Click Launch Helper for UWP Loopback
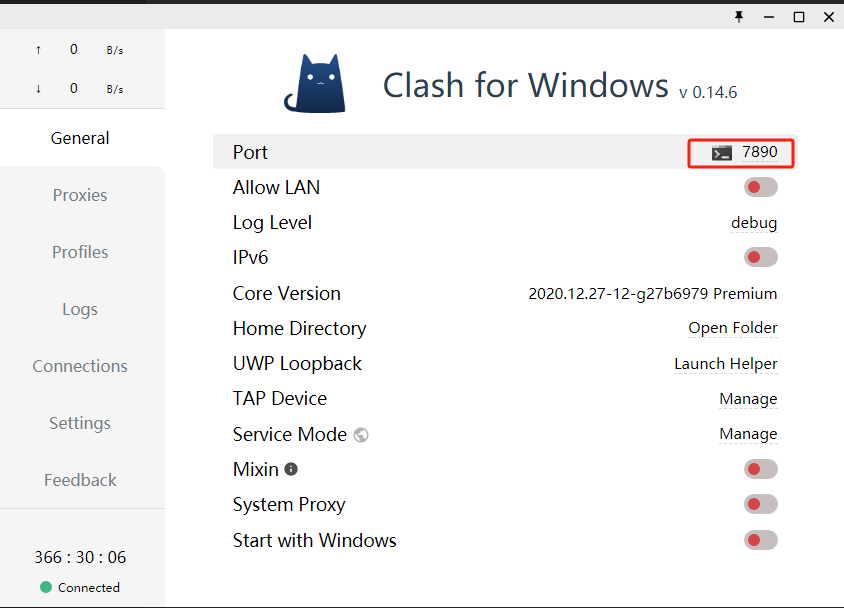This screenshot has width=844, height=608. pos(726,364)
